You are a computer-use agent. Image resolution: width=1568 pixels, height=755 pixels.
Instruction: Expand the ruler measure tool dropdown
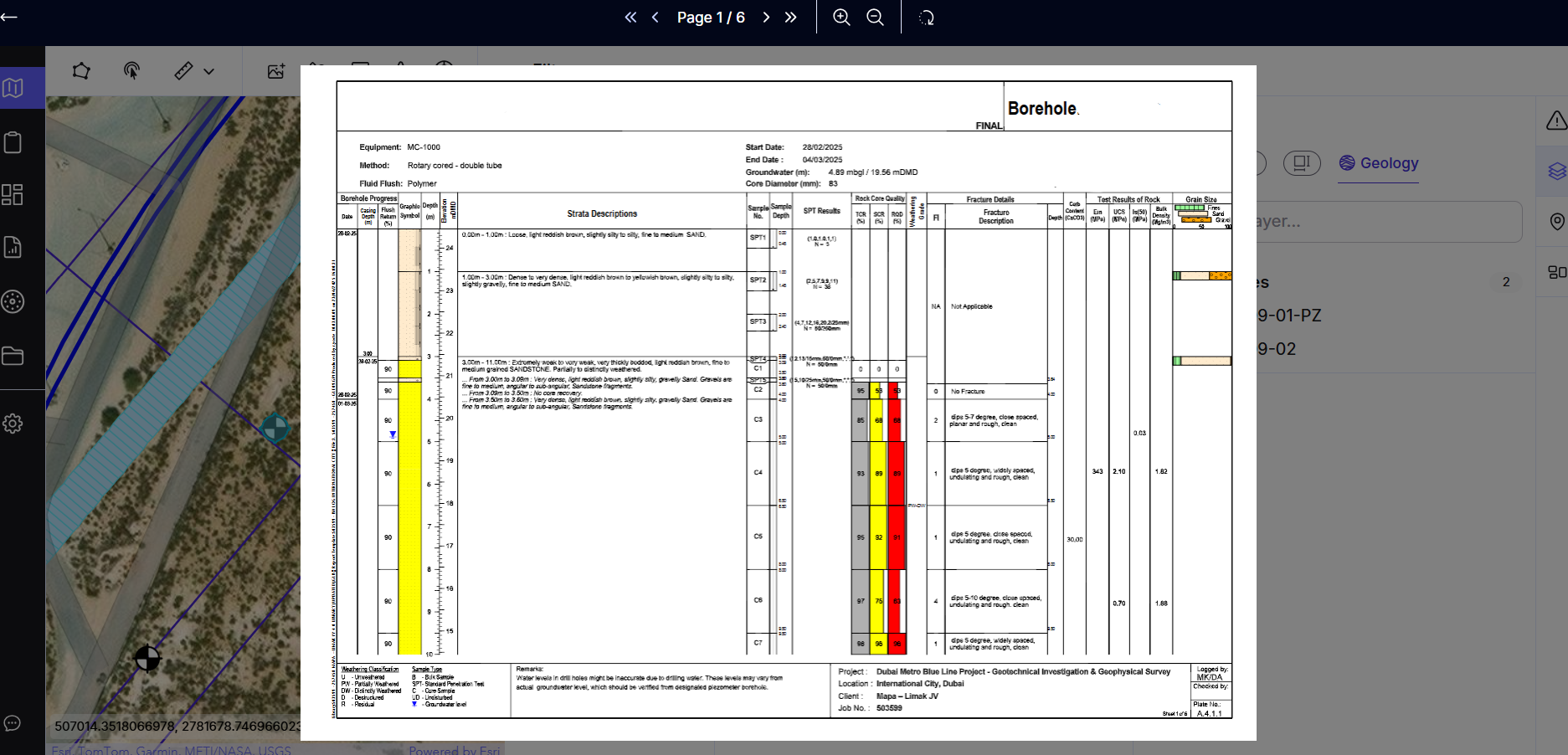click(208, 72)
